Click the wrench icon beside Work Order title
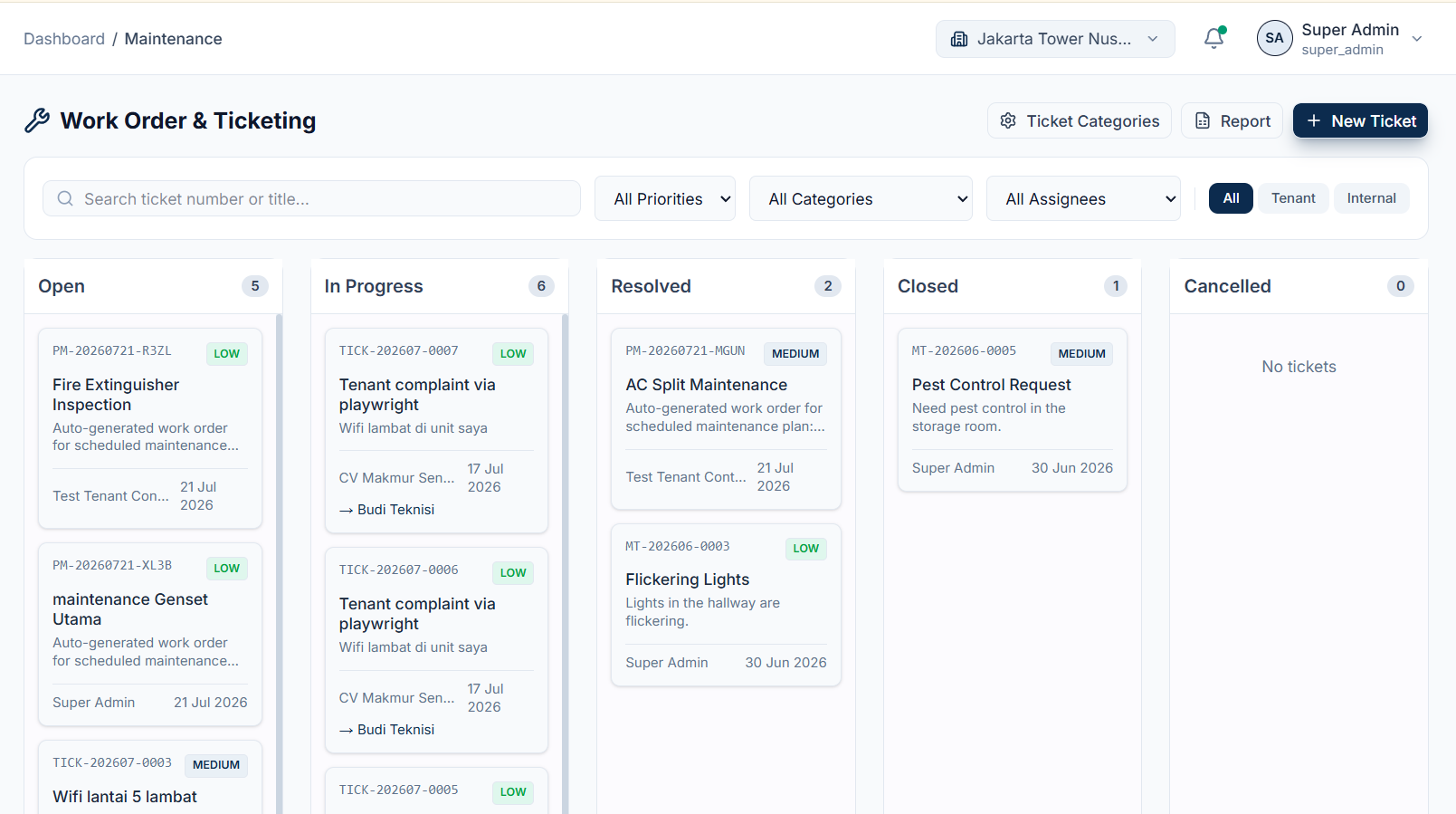1456x814 pixels. pyautogui.click(x=37, y=120)
